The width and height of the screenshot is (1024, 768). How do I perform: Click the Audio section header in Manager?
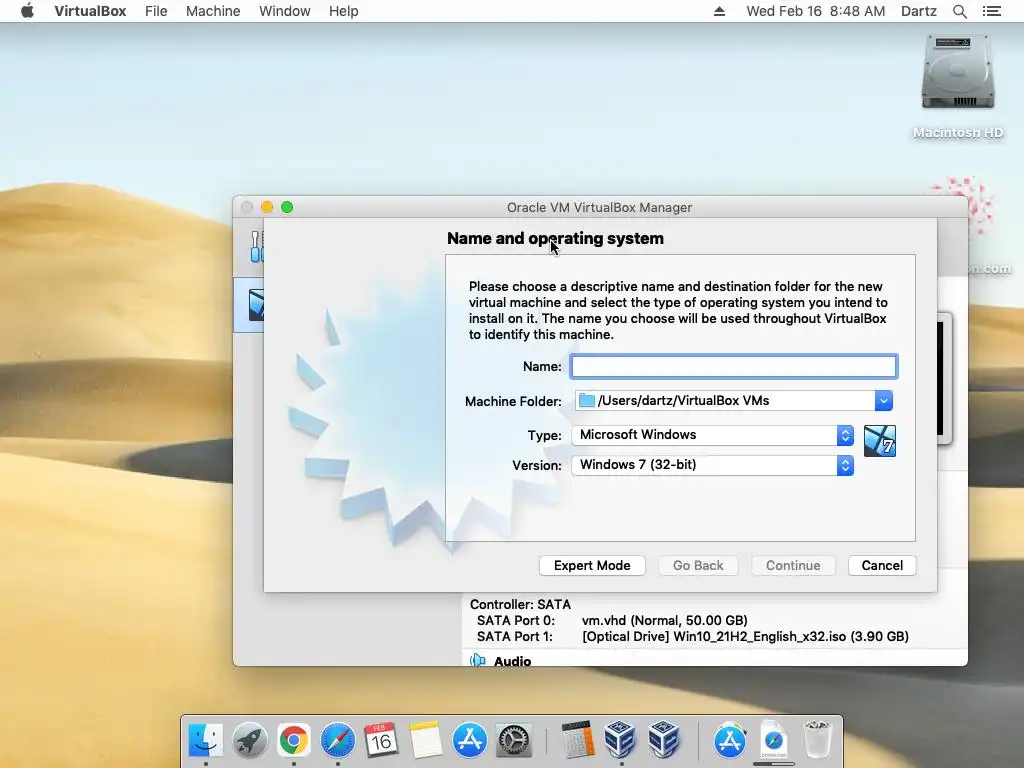[x=512, y=661]
